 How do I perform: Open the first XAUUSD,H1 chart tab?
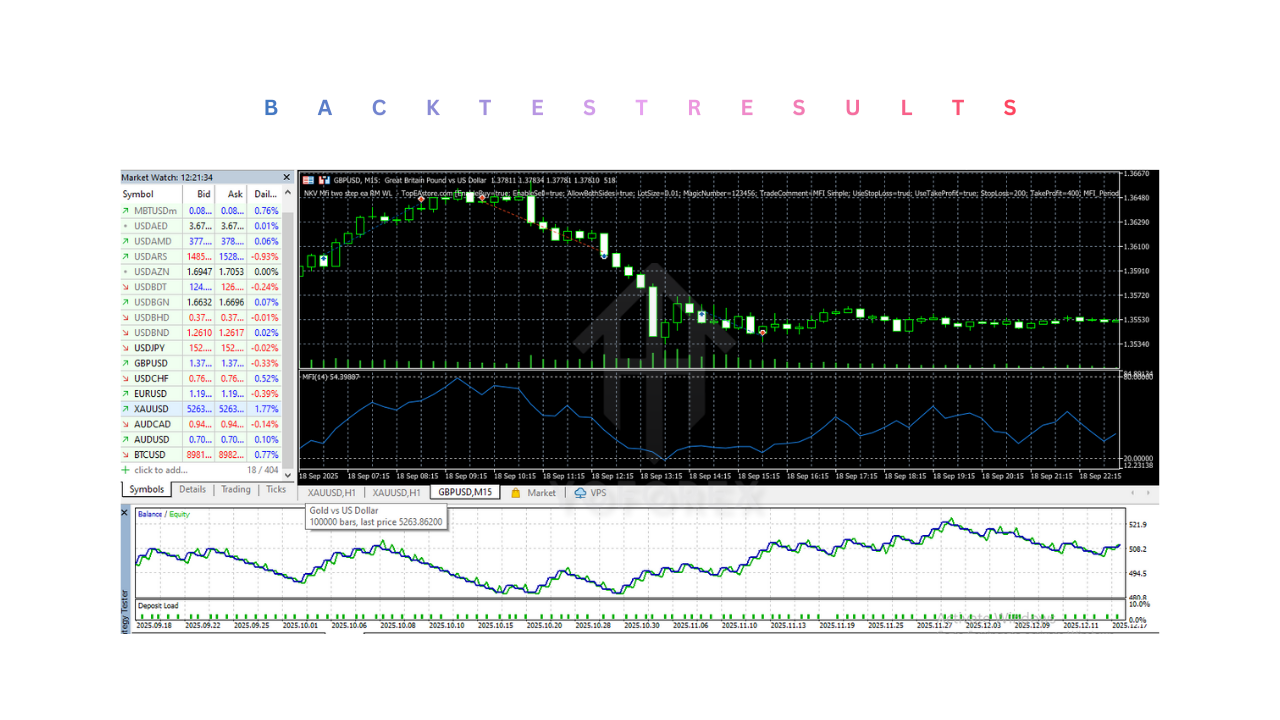332,493
